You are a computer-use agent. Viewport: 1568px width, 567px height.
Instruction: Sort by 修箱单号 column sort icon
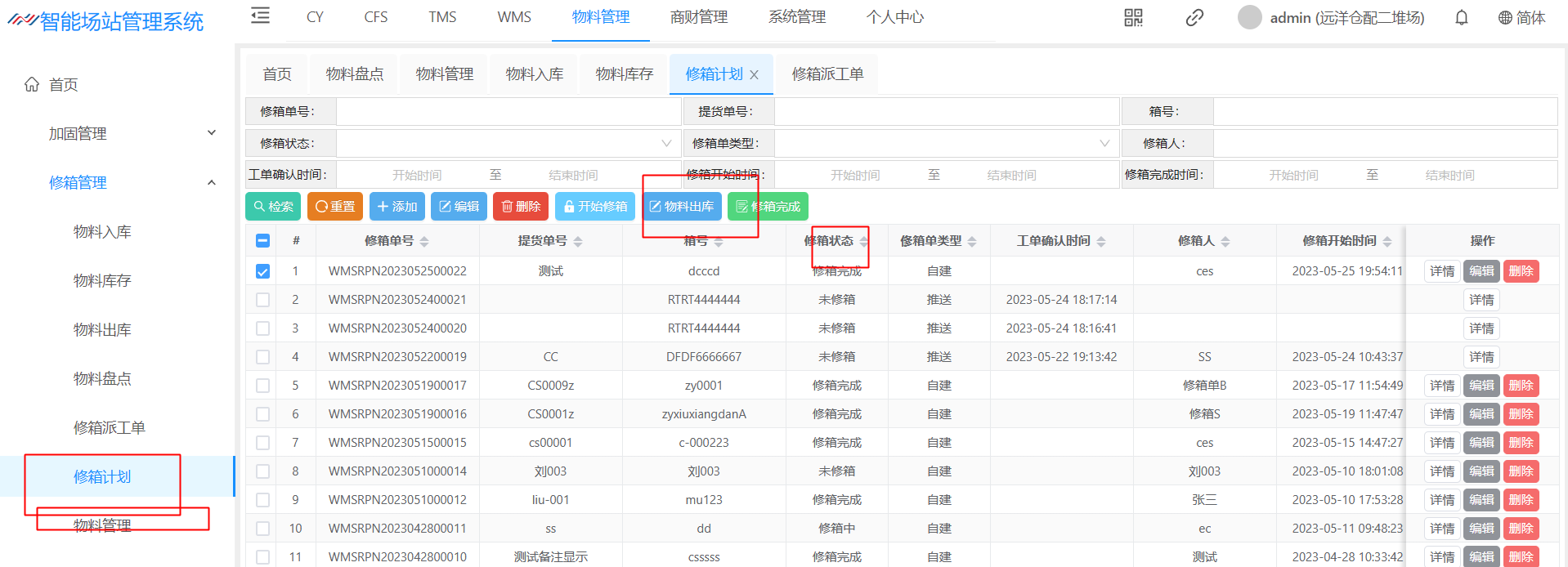(x=424, y=241)
